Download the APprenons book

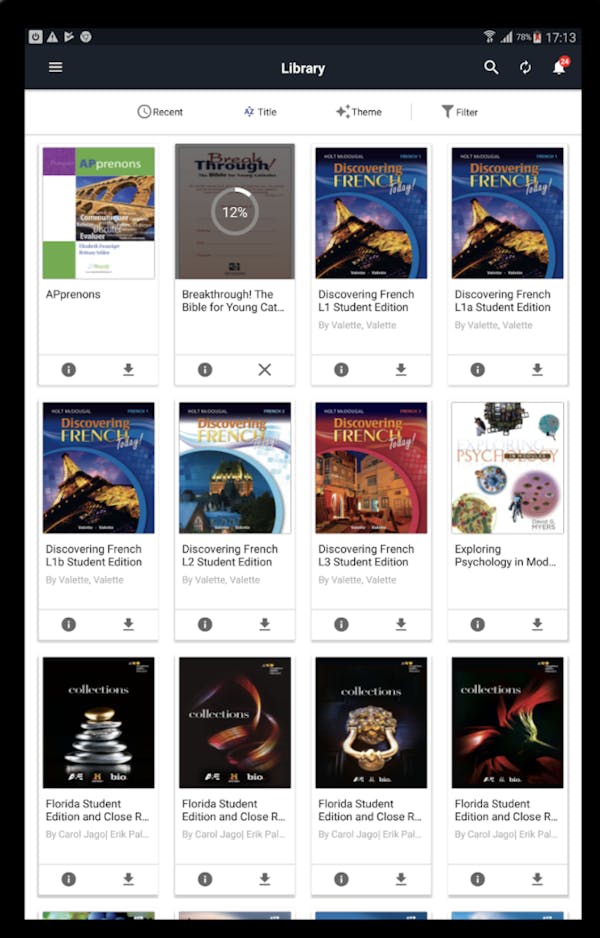coord(128,370)
